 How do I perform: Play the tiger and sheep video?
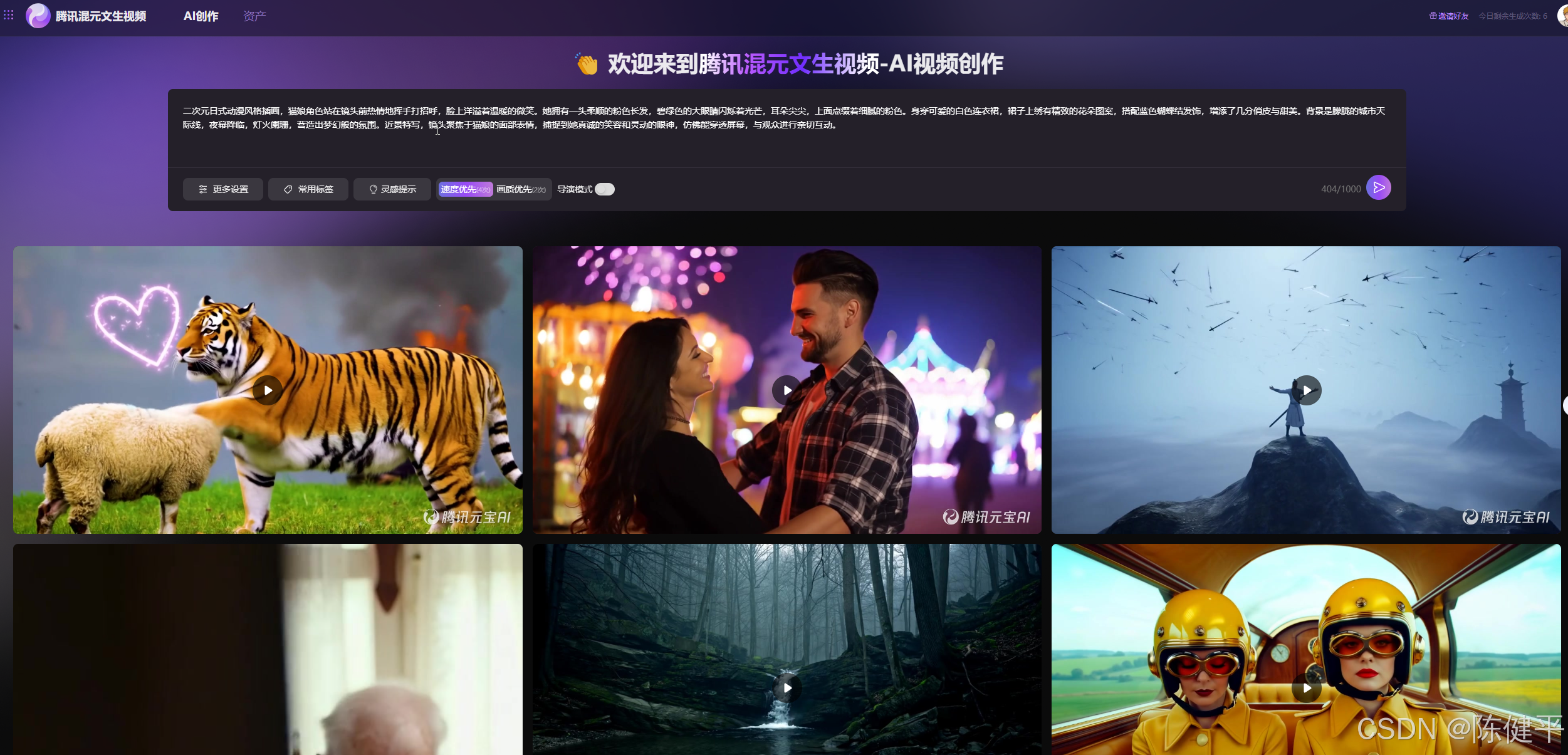pos(268,390)
